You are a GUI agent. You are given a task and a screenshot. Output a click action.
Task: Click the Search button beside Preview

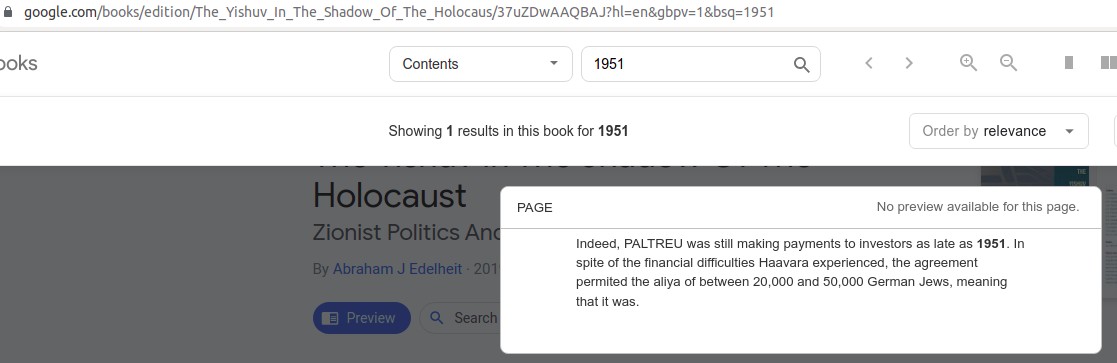tap(460, 318)
